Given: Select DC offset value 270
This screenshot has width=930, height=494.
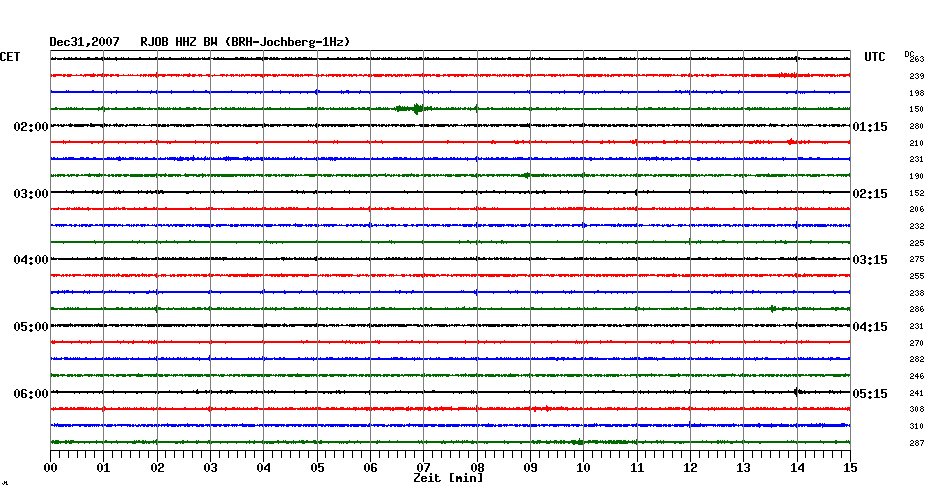Looking at the screenshot, I should pyautogui.click(x=917, y=343).
